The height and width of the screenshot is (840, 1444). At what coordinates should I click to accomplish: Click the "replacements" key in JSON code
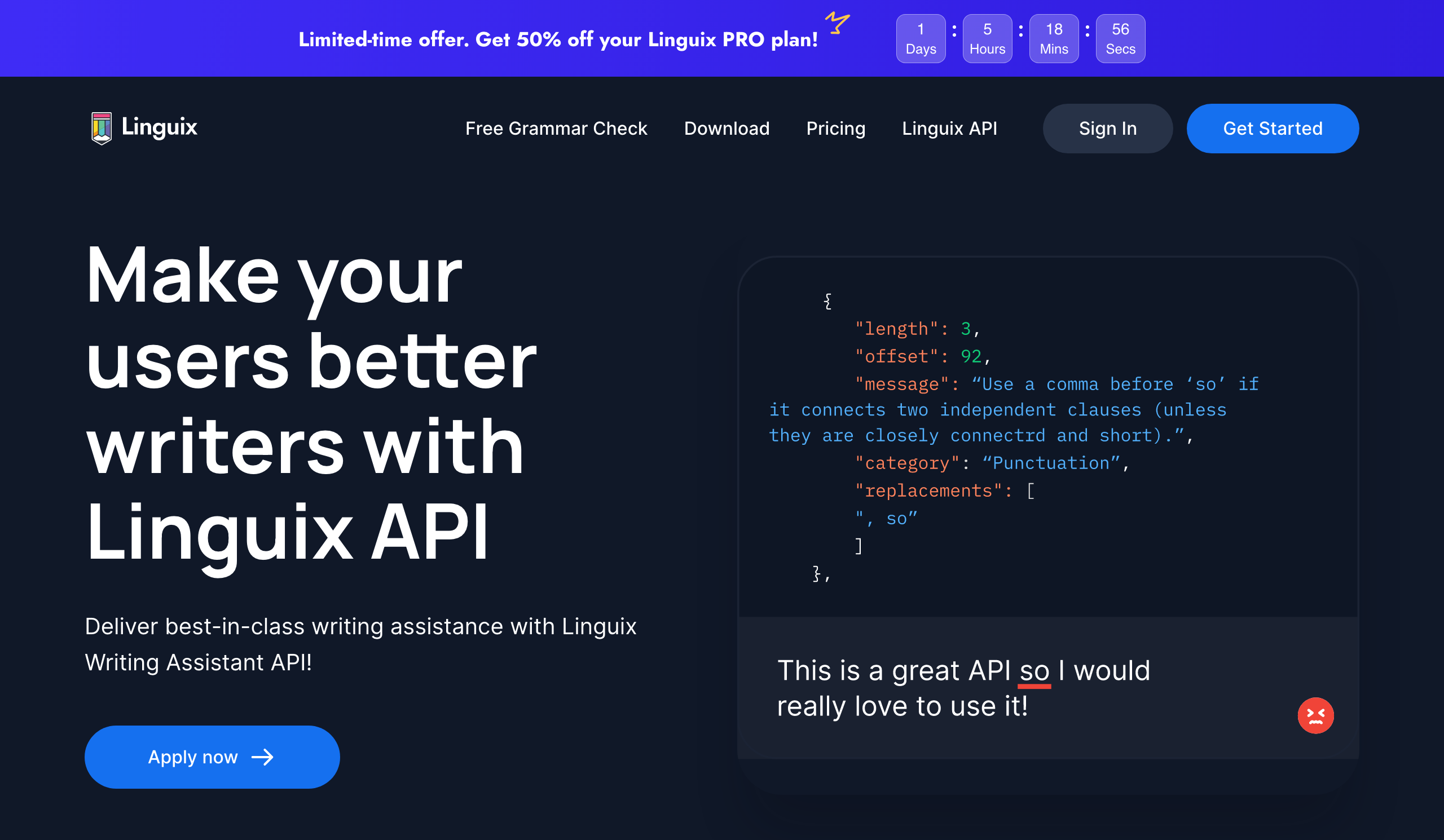(x=928, y=490)
